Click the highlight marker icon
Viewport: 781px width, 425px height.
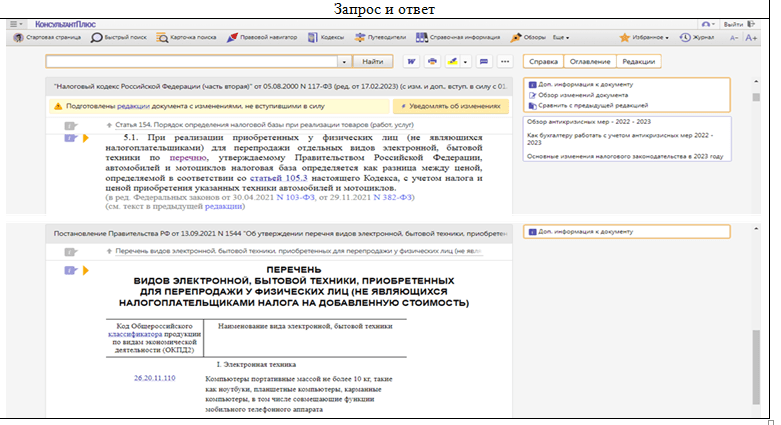coord(452,61)
